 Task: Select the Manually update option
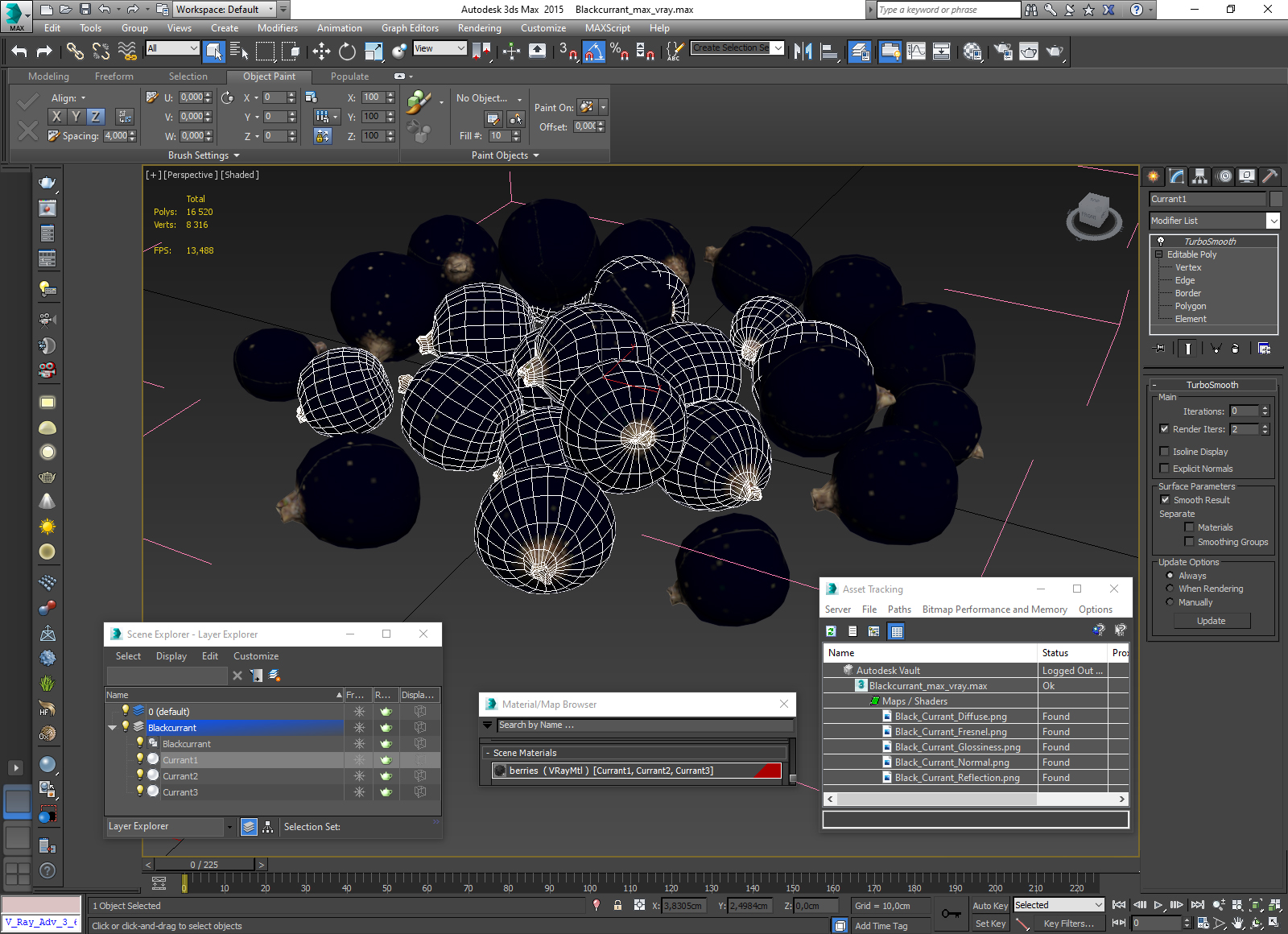click(x=1170, y=602)
